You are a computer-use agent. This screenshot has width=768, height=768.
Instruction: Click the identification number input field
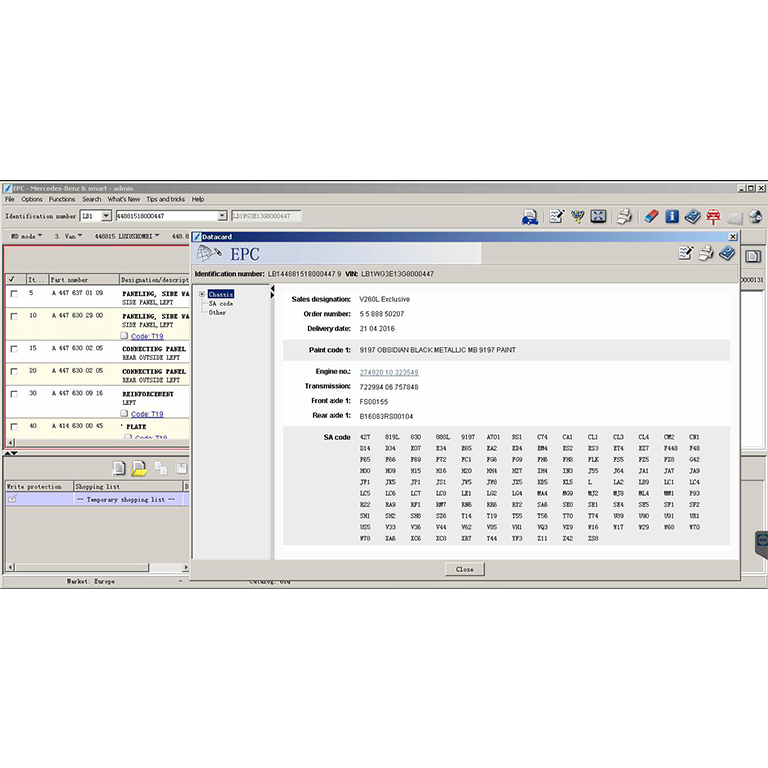click(166, 216)
